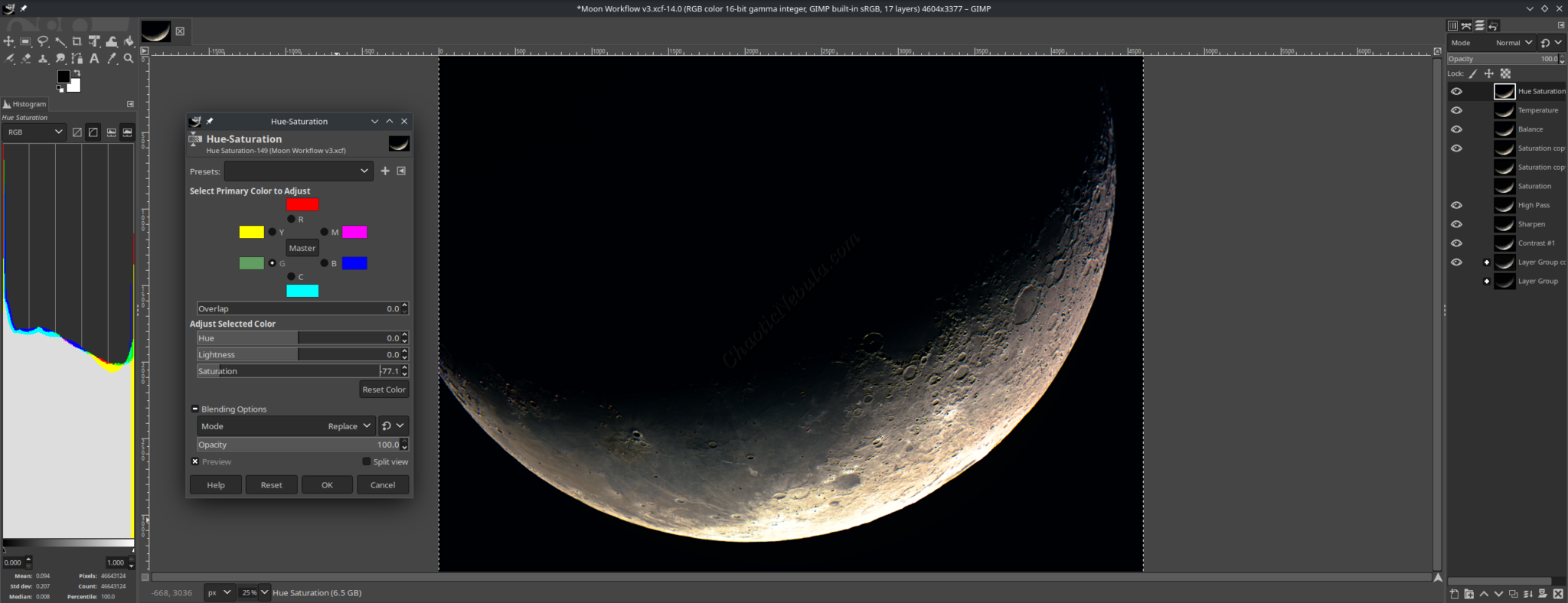
Task: Select the Free Select lasso tool
Action: (43, 41)
